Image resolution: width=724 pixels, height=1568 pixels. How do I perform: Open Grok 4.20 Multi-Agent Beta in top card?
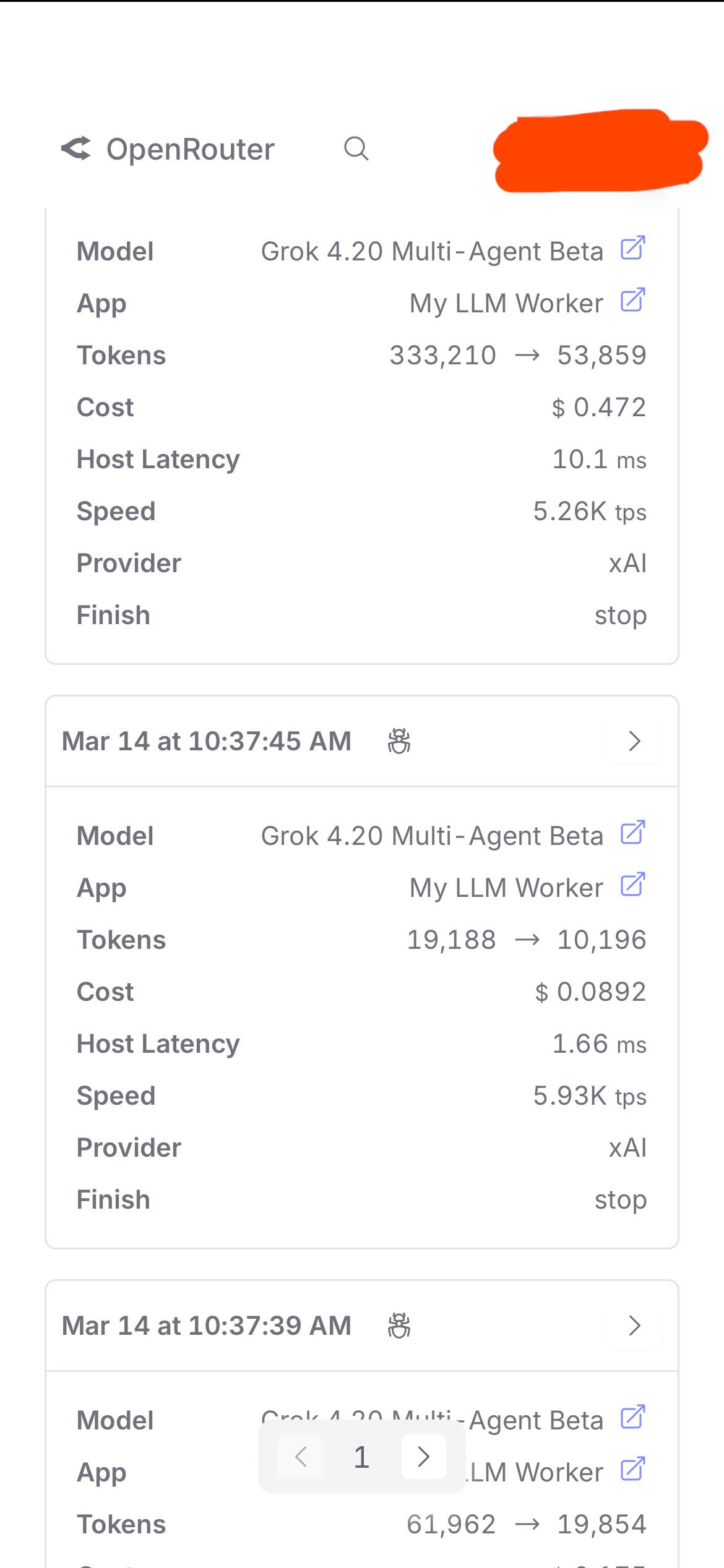(431, 252)
